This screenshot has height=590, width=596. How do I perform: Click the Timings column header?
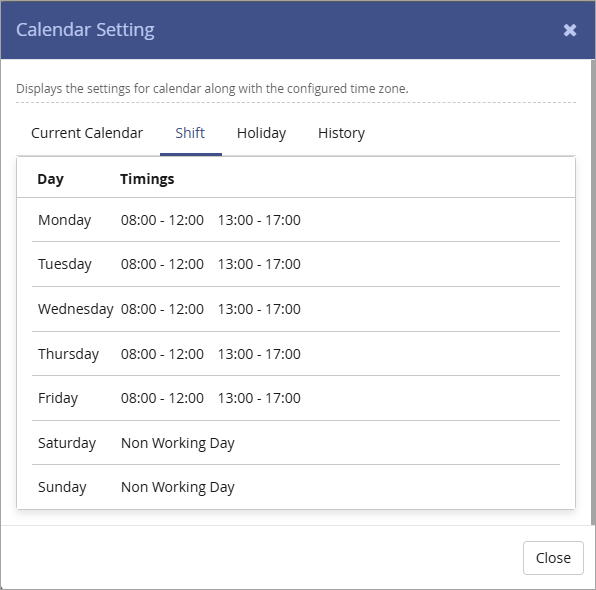point(147,179)
